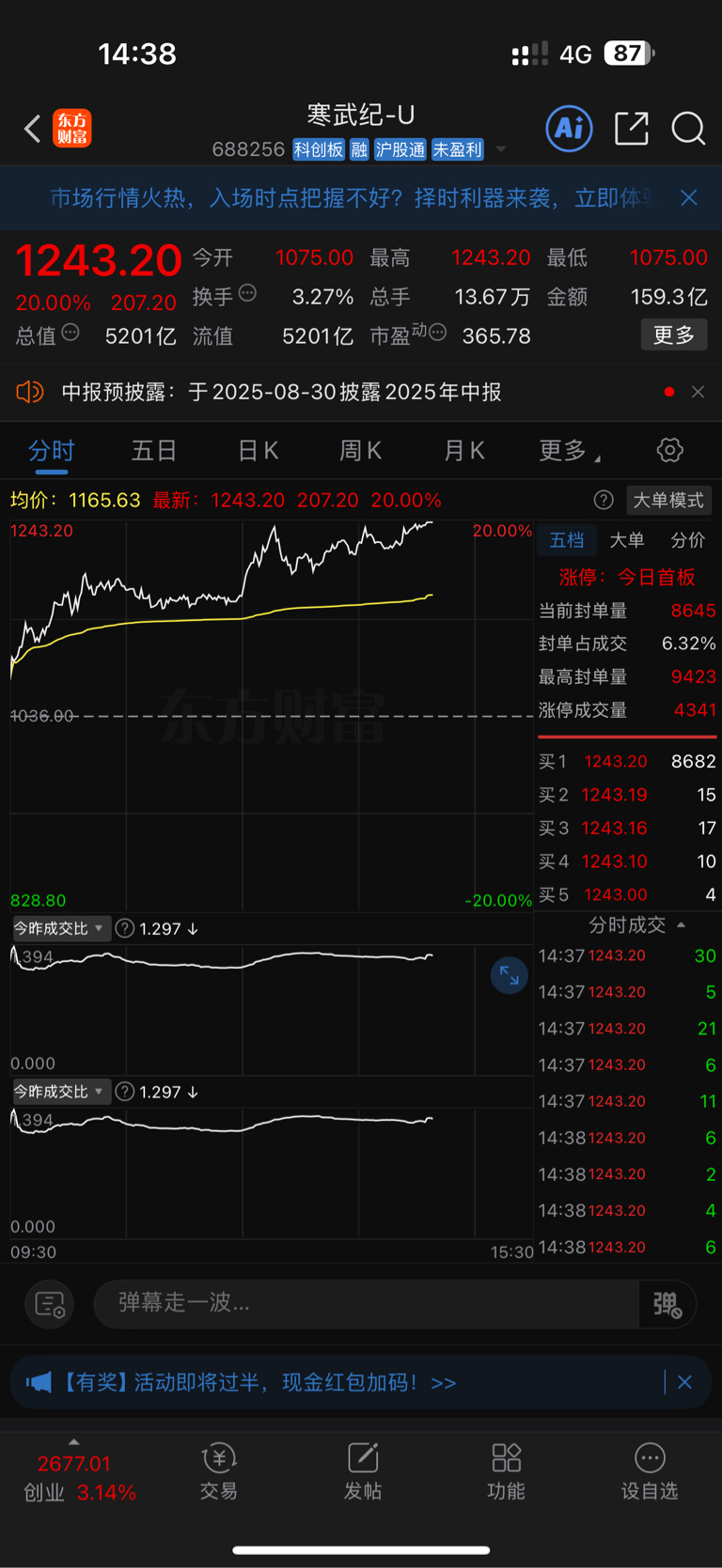This screenshot has height=1568, width=722.
Task: Close the market tip banner
Action: click(689, 197)
